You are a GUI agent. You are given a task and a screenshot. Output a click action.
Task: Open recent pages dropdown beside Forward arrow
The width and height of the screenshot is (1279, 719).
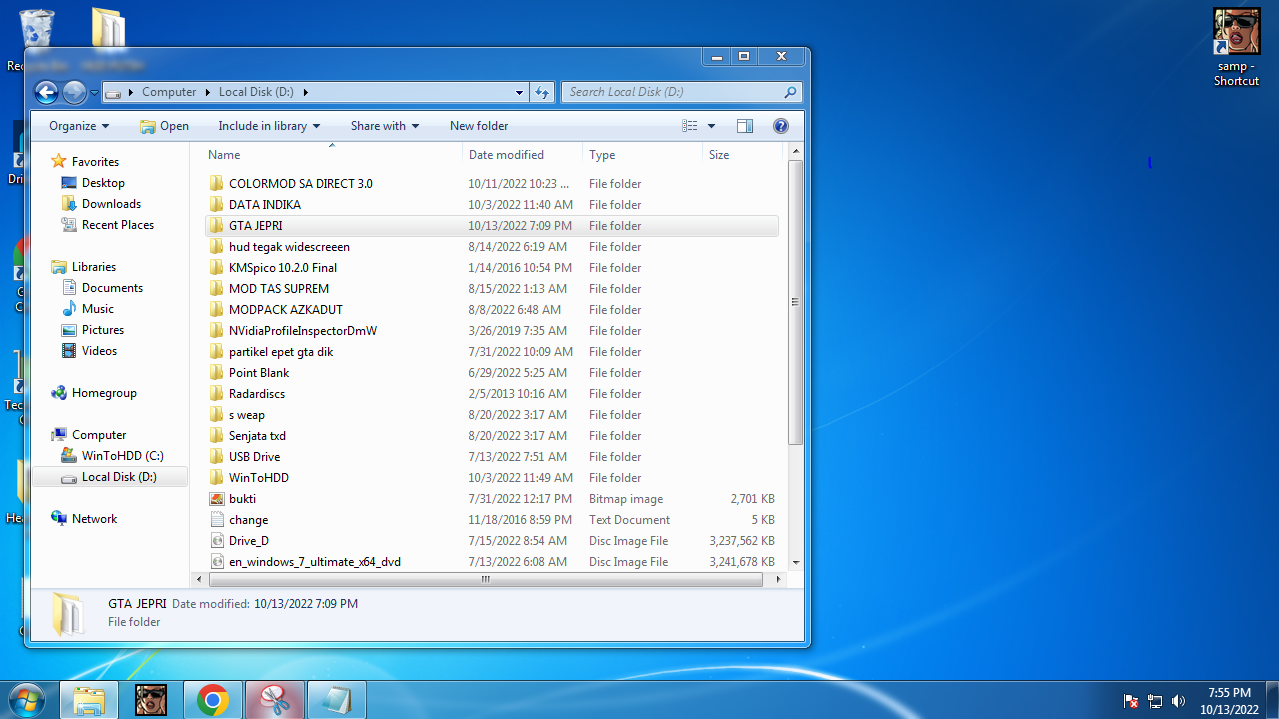click(x=94, y=93)
